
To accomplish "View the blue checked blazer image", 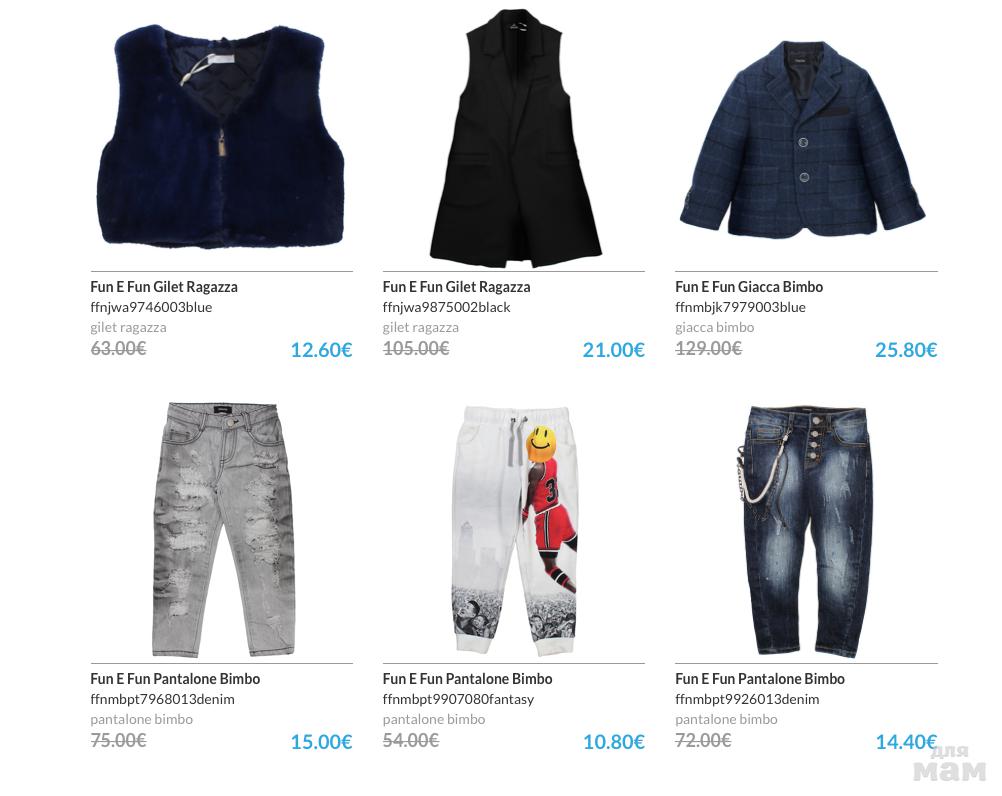I will tap(803, 139).
